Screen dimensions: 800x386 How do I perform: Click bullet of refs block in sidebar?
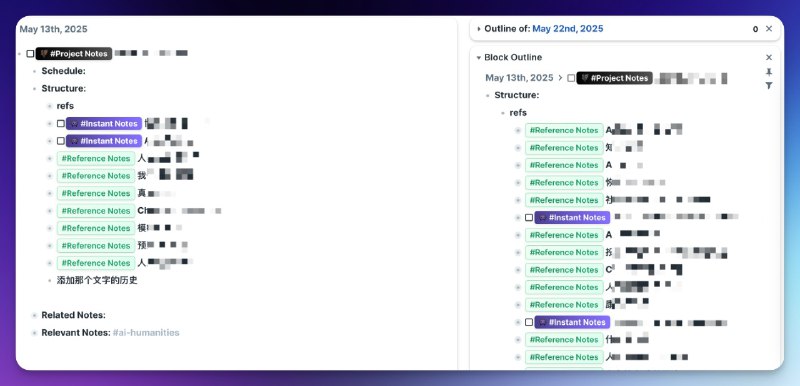pos(503,113)
